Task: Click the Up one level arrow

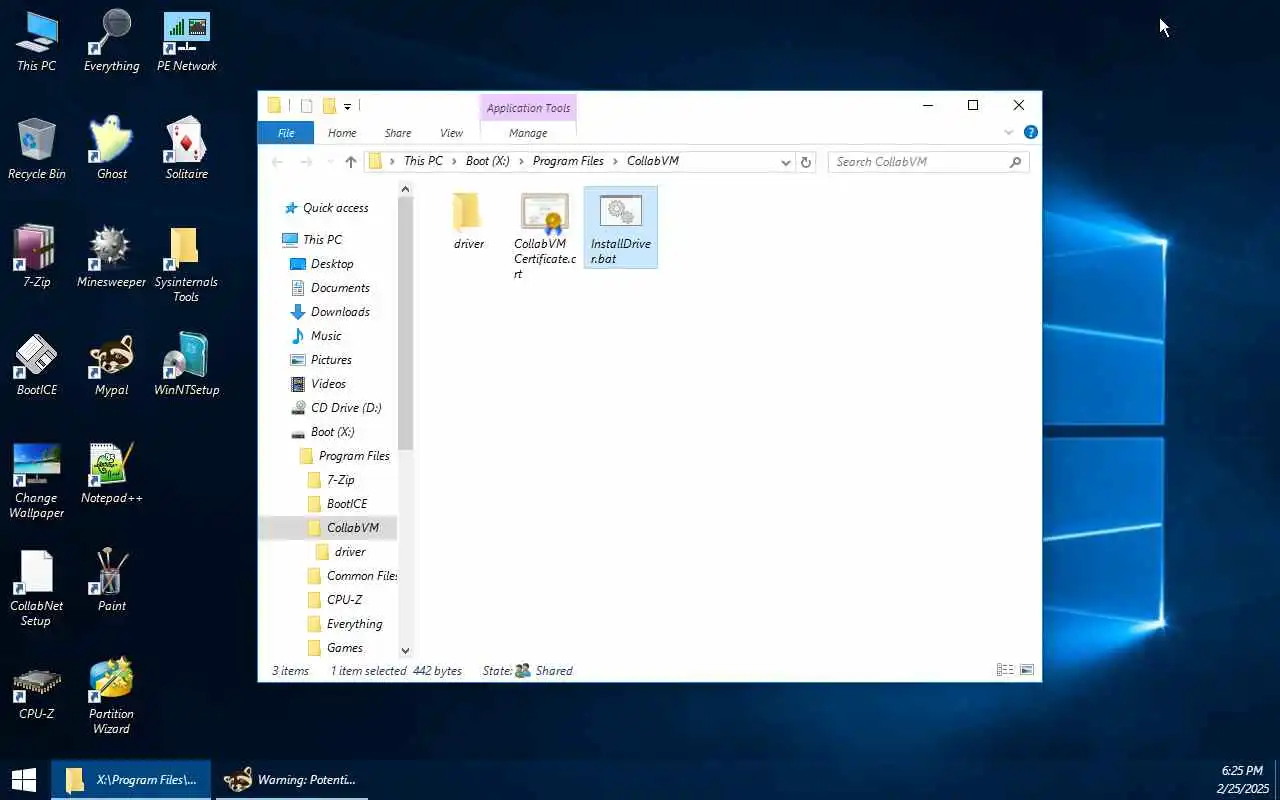Action: pyautogui.click(x=350, y=162)
